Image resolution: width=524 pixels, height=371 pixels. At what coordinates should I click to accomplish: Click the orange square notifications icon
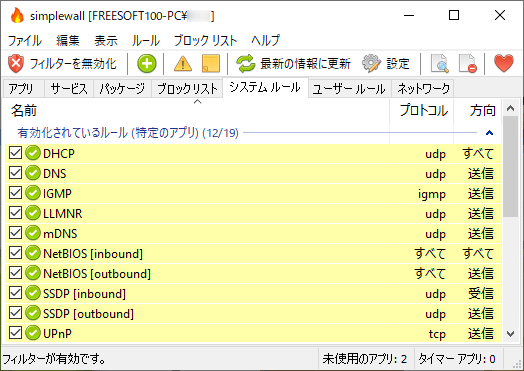pos(211,64)
